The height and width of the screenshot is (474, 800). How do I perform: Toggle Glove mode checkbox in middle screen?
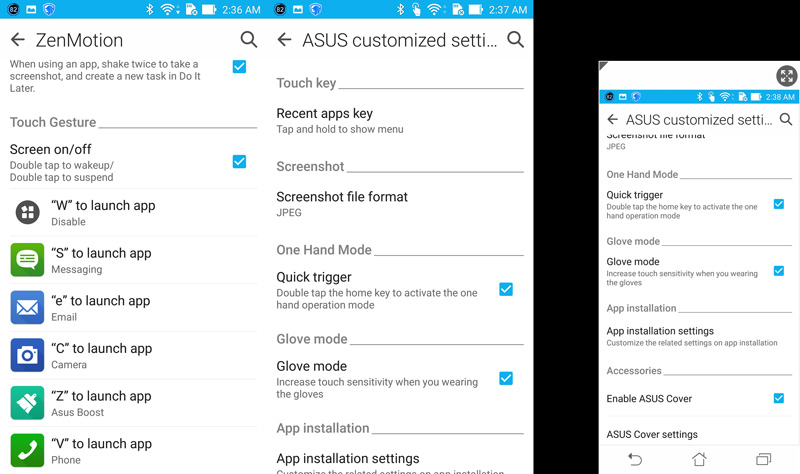[x=506, y=378]
